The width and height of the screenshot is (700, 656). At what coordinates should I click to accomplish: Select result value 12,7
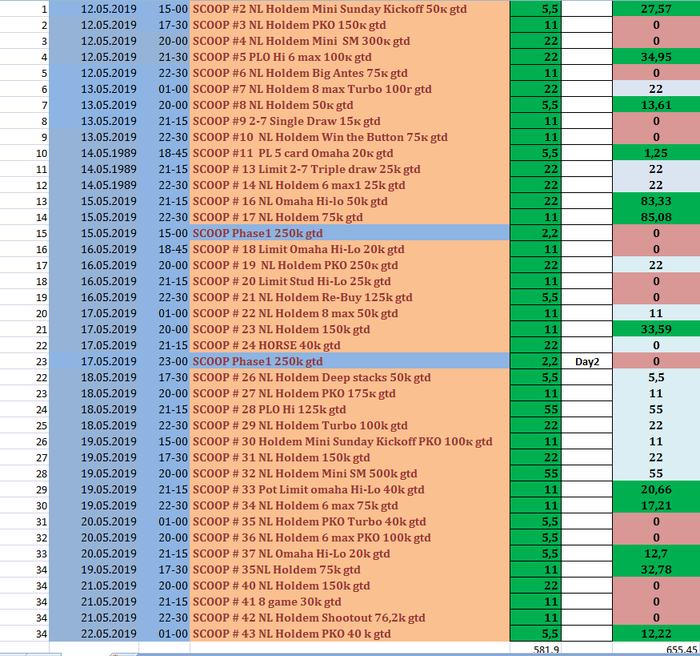[x=656, y=554]
